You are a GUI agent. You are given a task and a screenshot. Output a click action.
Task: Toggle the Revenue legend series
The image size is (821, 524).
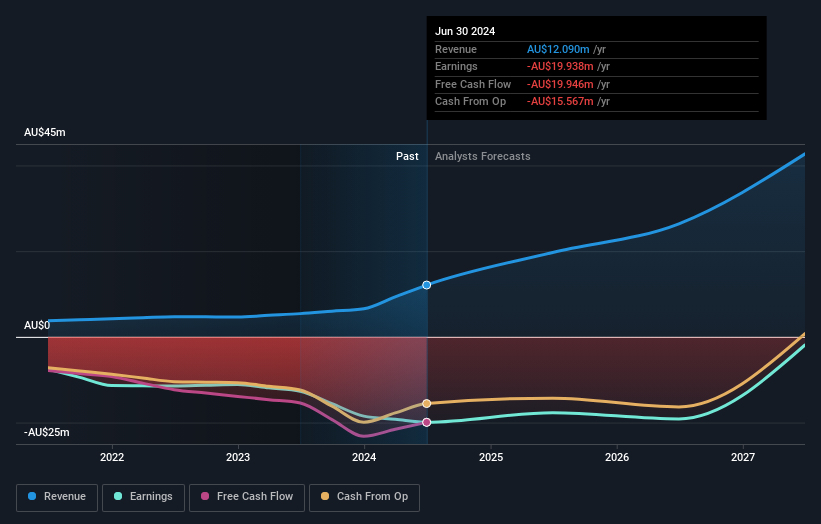click(x=57, y=497)
